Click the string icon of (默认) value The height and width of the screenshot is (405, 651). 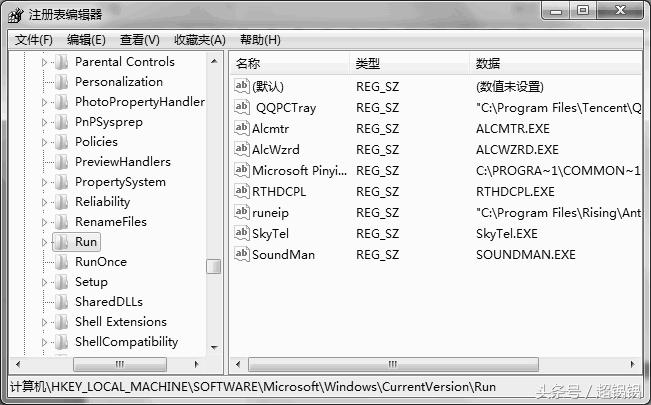(x=242, y=86)
